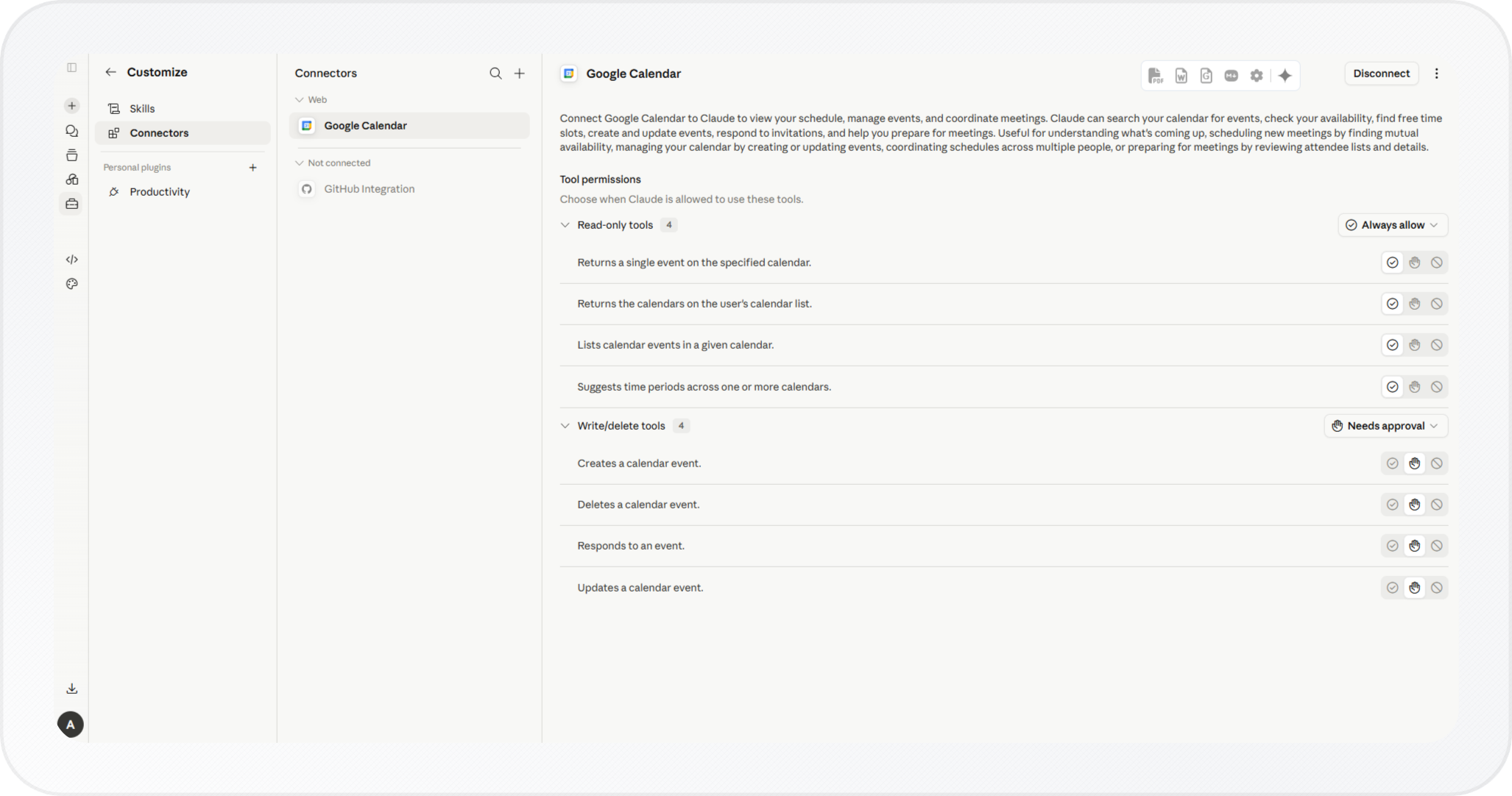
Task: Click the 'Personal plugins' label
Action: (137, 168)
